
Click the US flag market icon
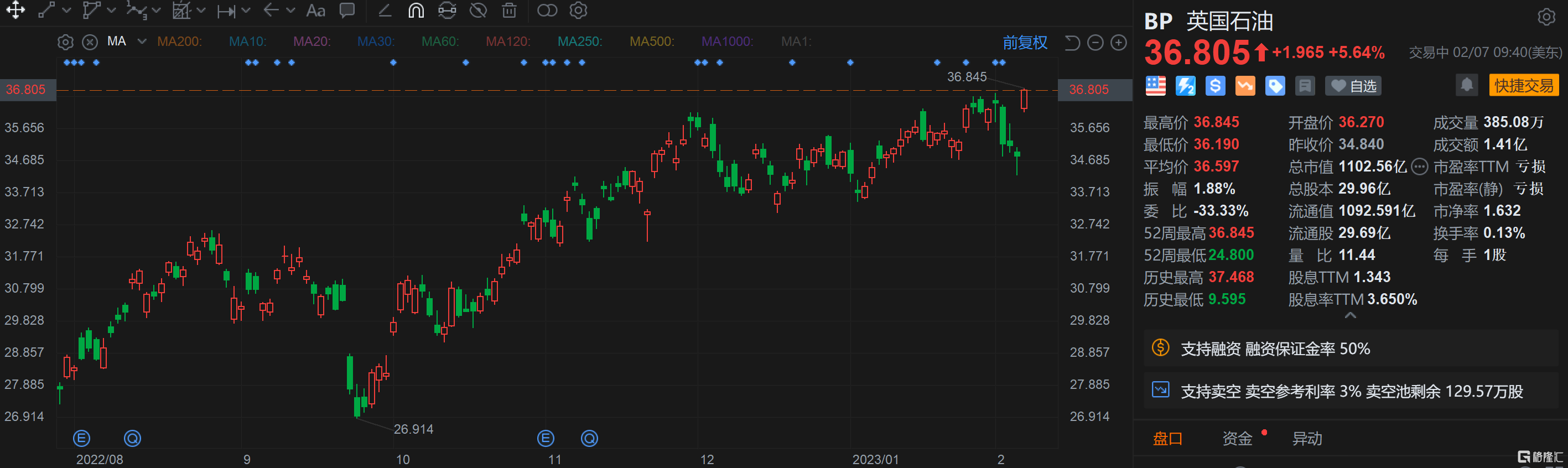pyautogui.click(x=1155, y=86)
